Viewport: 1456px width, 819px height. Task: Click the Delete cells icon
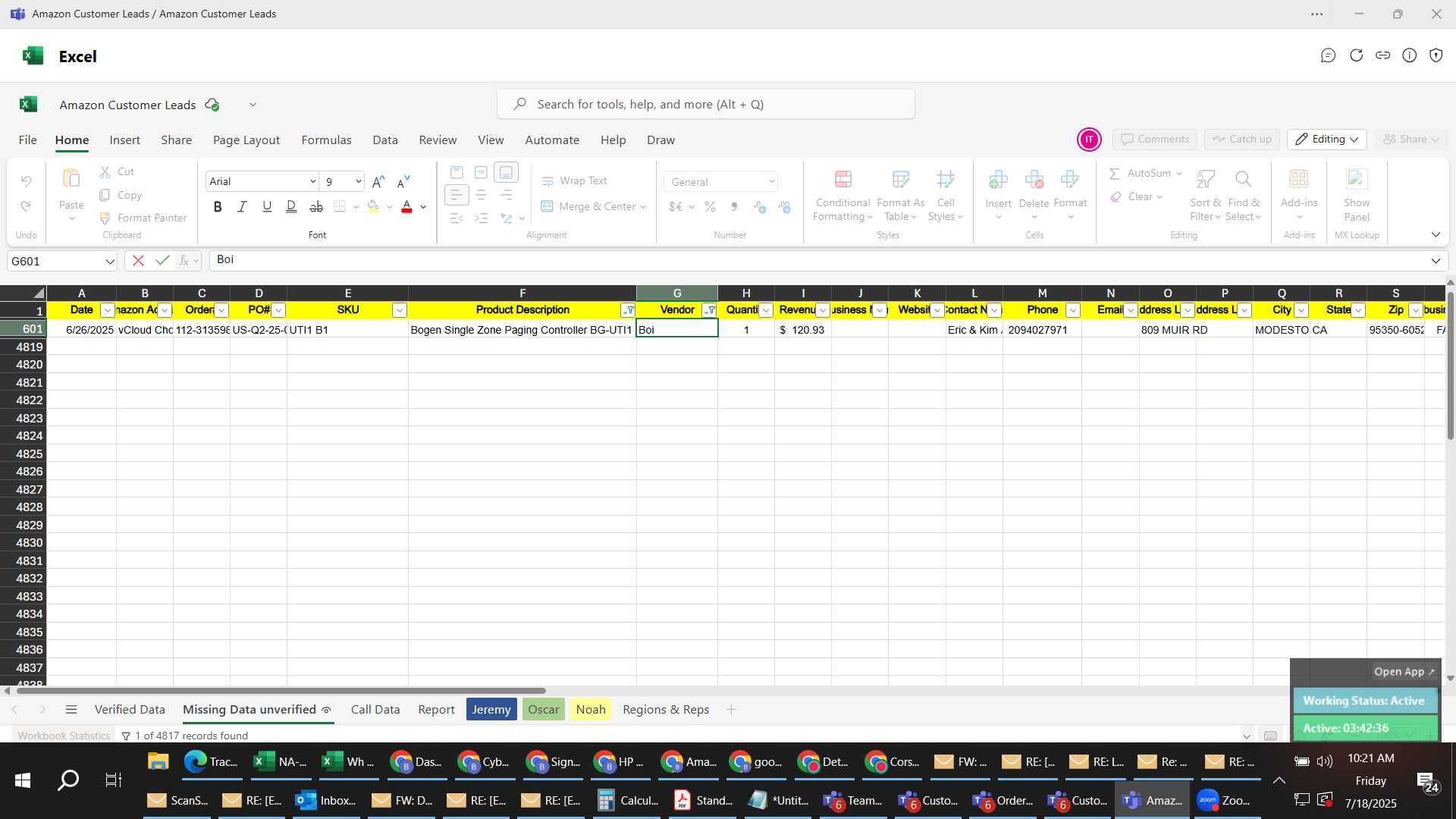point(1034,179)
